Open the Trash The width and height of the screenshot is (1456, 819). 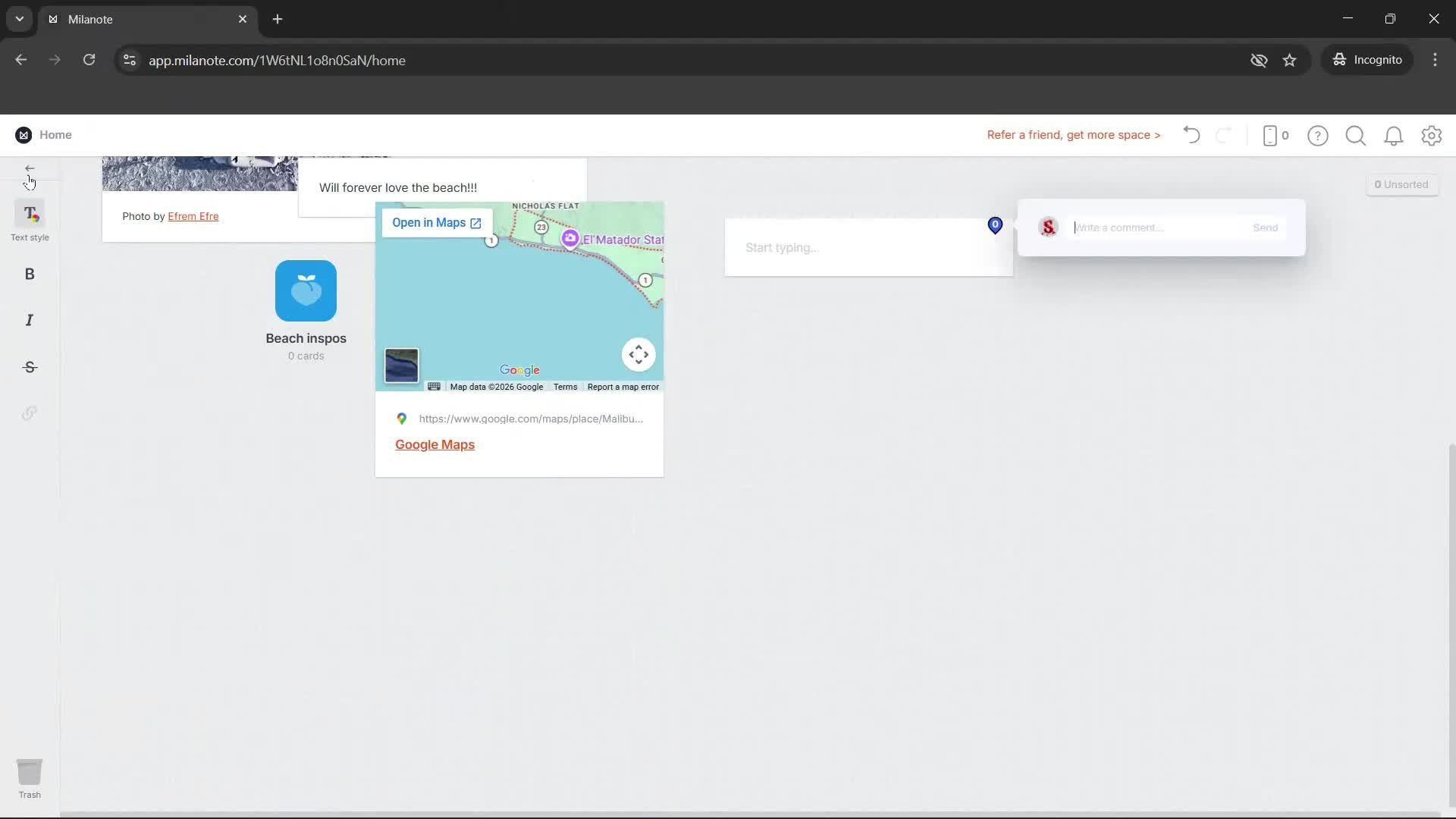[29, 773]
